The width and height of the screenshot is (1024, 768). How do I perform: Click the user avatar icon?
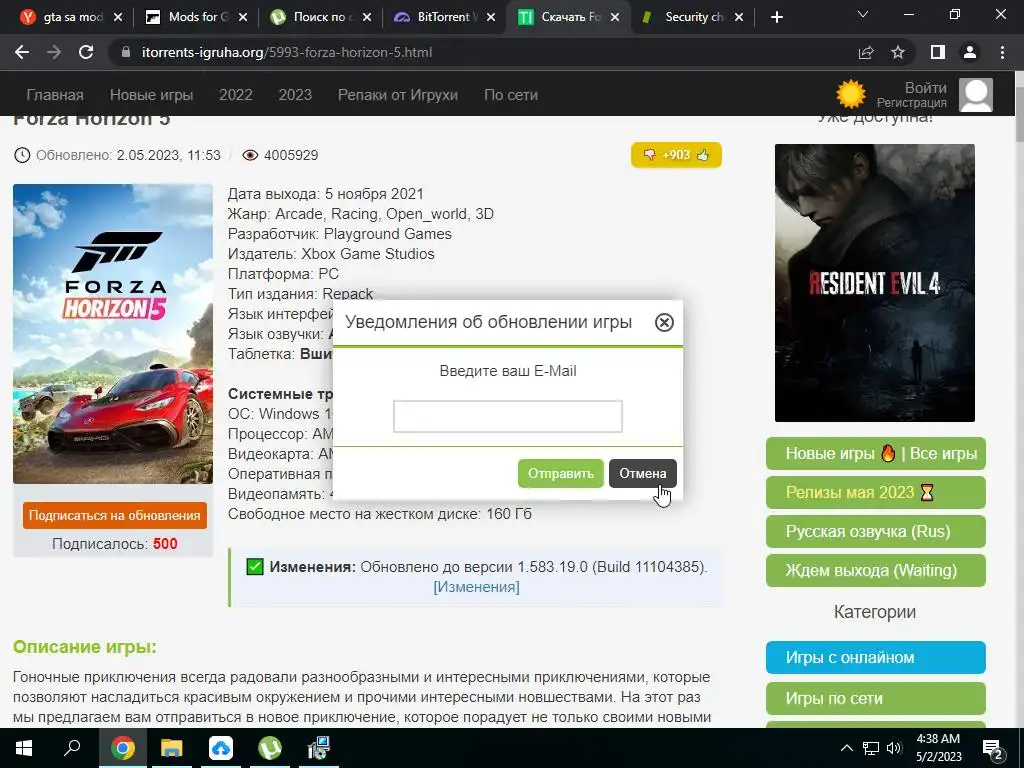click(976, 95)
